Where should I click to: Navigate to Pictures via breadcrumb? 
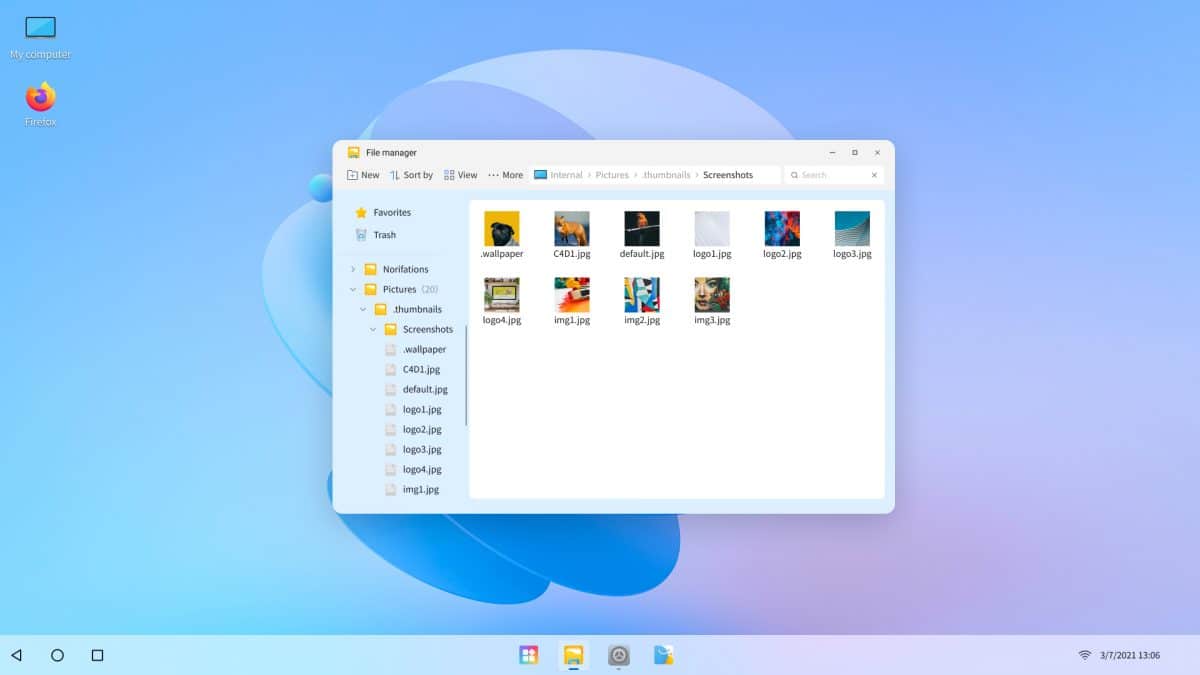pos(612,174)
